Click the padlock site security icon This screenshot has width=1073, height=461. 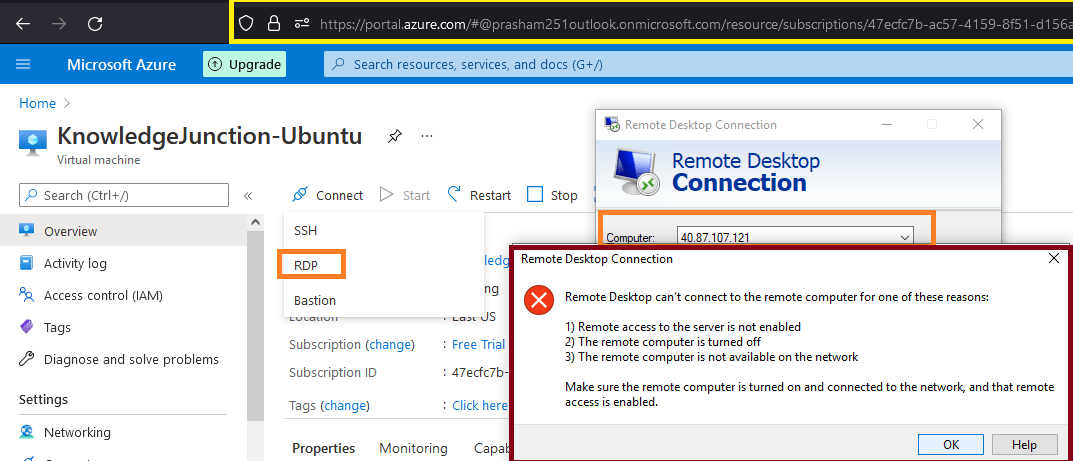274,24
